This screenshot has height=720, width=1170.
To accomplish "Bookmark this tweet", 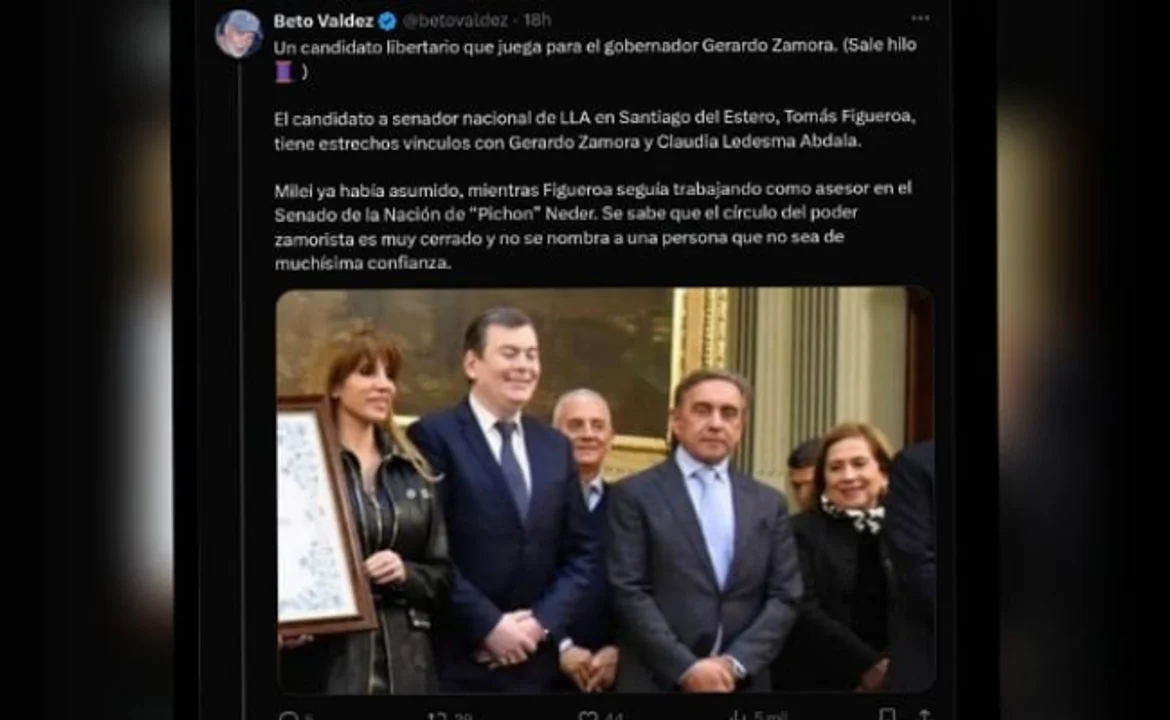I will (886, 715).
